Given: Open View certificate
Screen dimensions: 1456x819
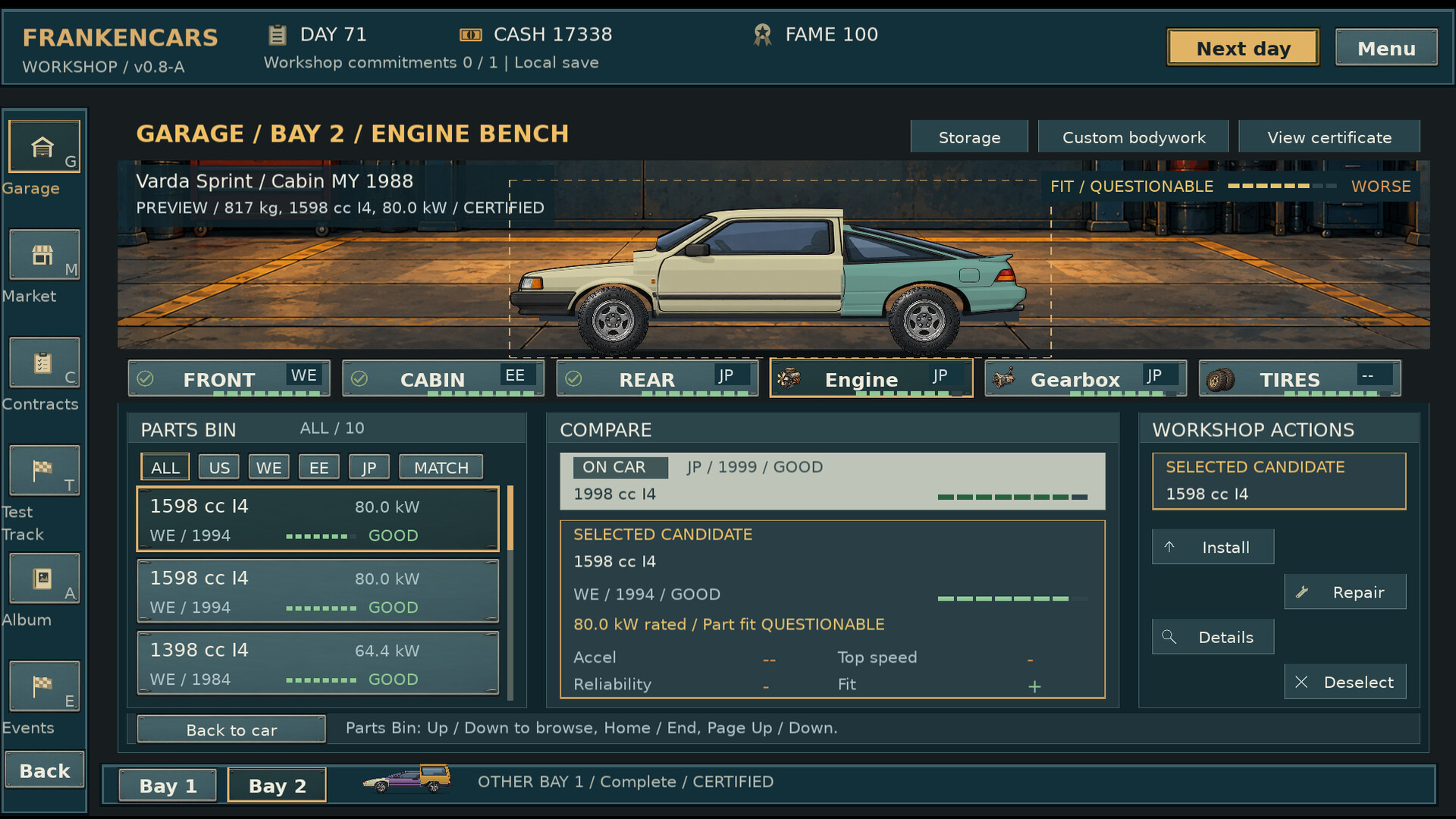Looking at the screenshot, I should [1329, 137].
